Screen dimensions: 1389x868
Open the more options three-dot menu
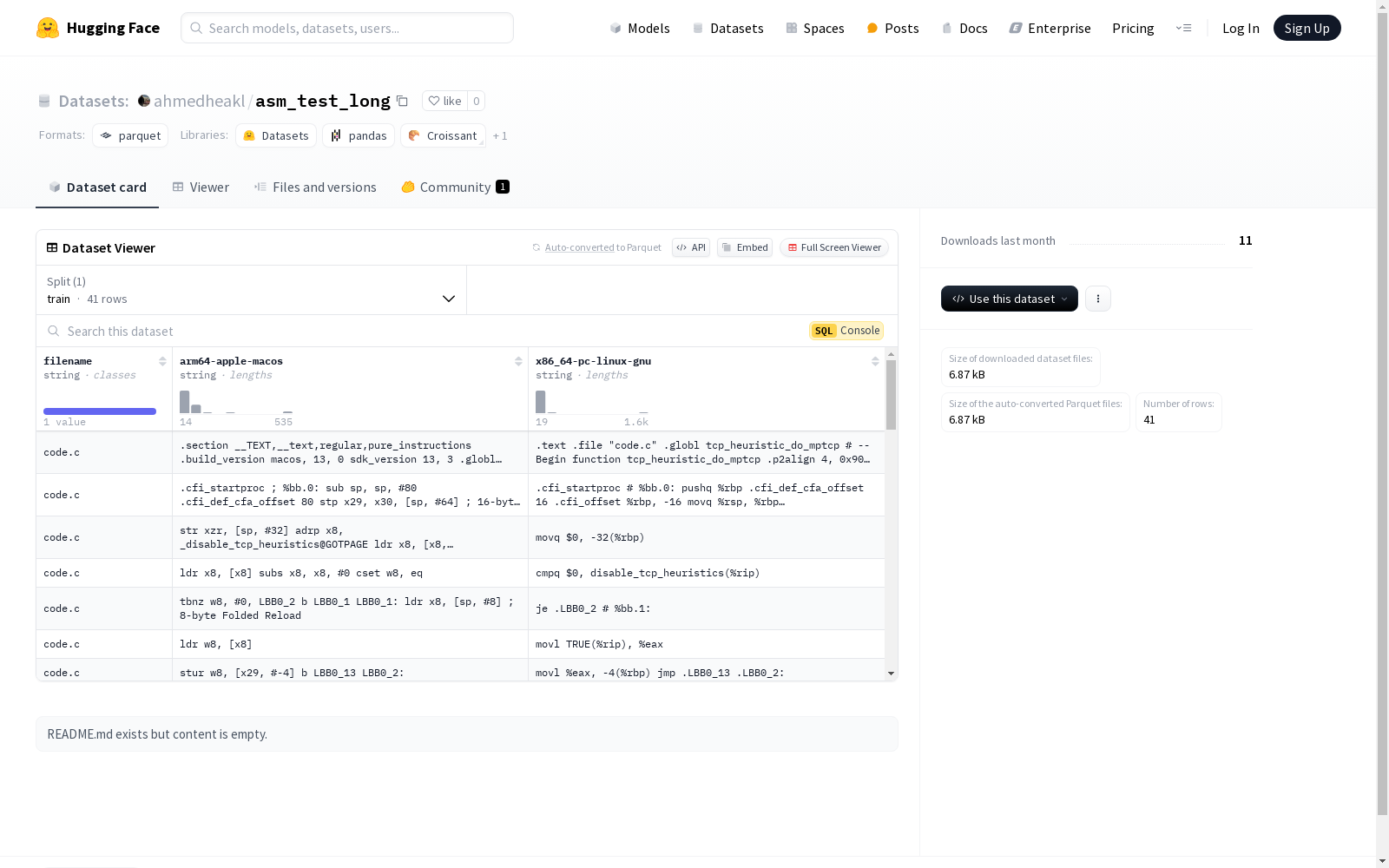tap(1098, 299)
